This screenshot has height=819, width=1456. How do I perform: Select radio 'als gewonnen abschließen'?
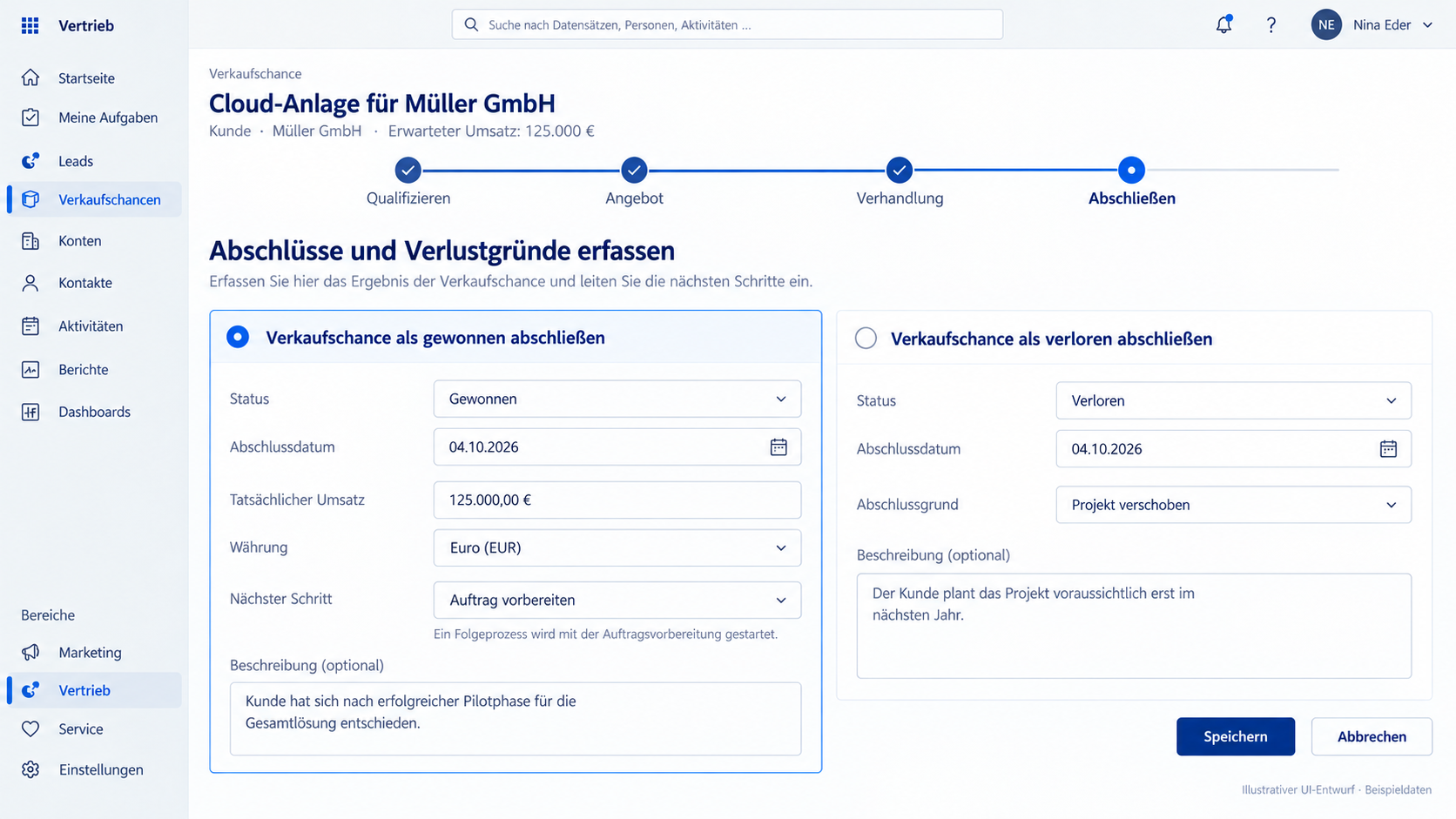coord(238,337)
